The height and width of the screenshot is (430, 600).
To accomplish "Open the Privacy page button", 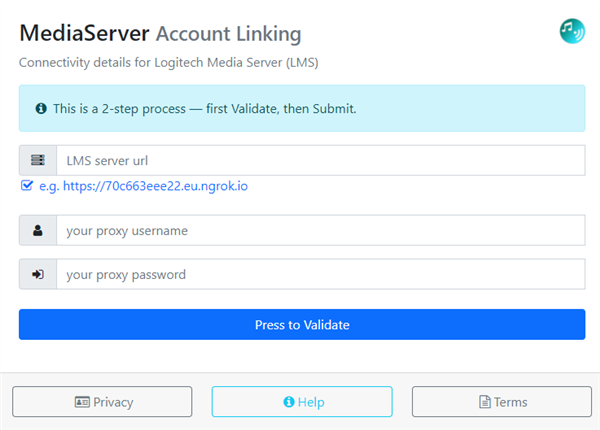I will (x=102, y=402).
